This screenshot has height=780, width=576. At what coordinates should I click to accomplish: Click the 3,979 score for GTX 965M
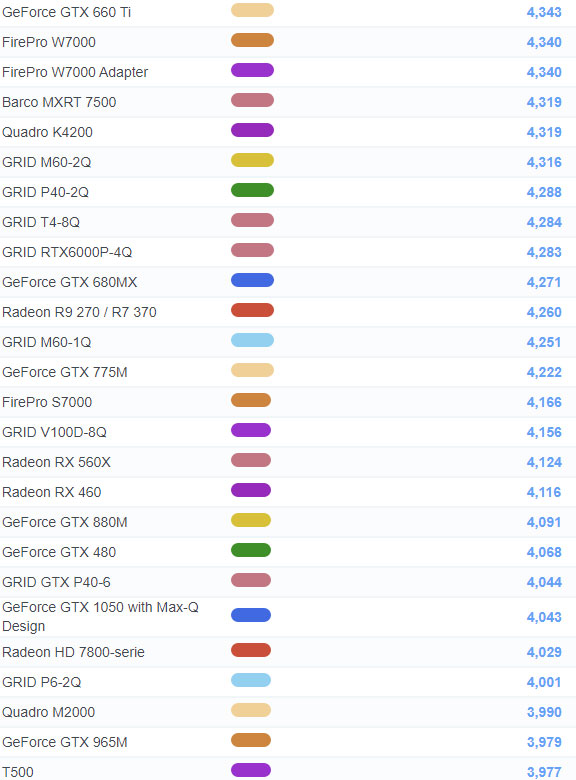(x=544, y=742)
